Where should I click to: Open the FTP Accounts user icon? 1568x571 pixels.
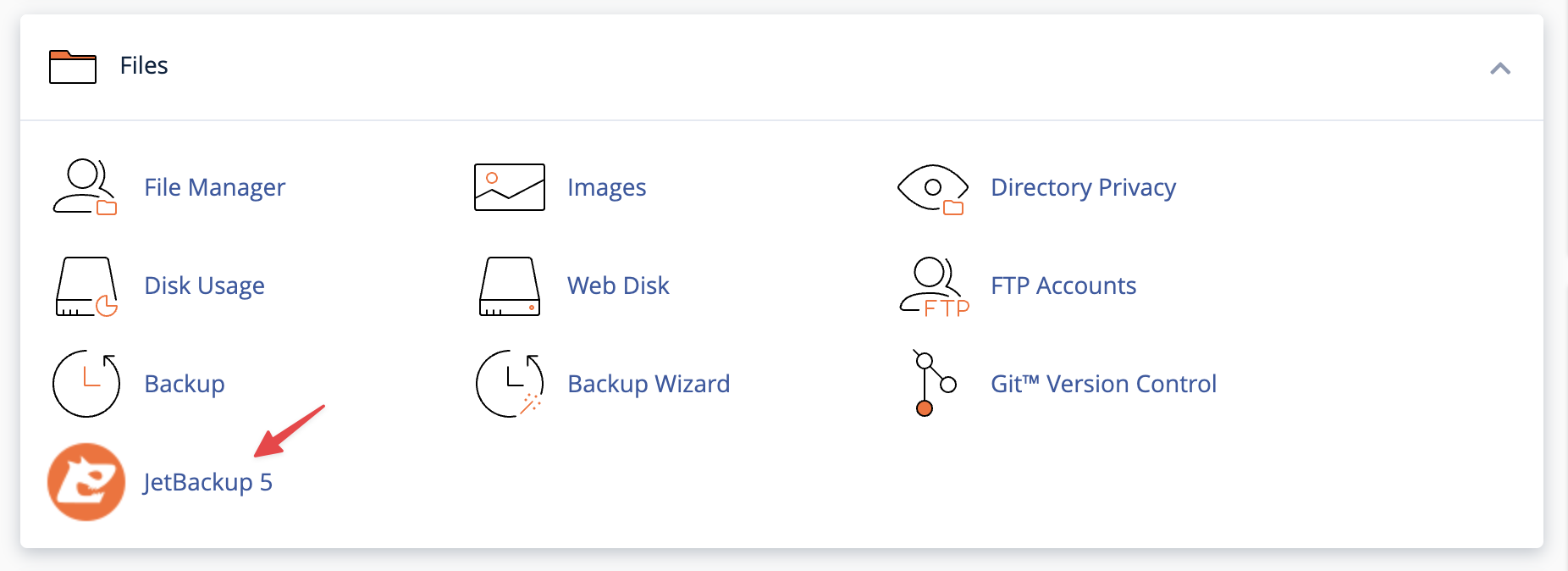pos(934,286)
